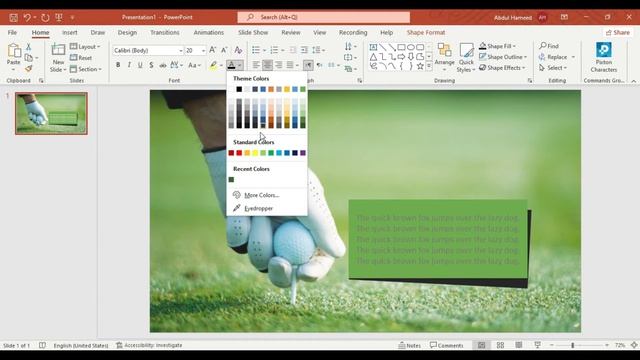The height and width of the screenshot is (360, 640).
Task: Open the Line Spacing options
Action: pos(318,50)
